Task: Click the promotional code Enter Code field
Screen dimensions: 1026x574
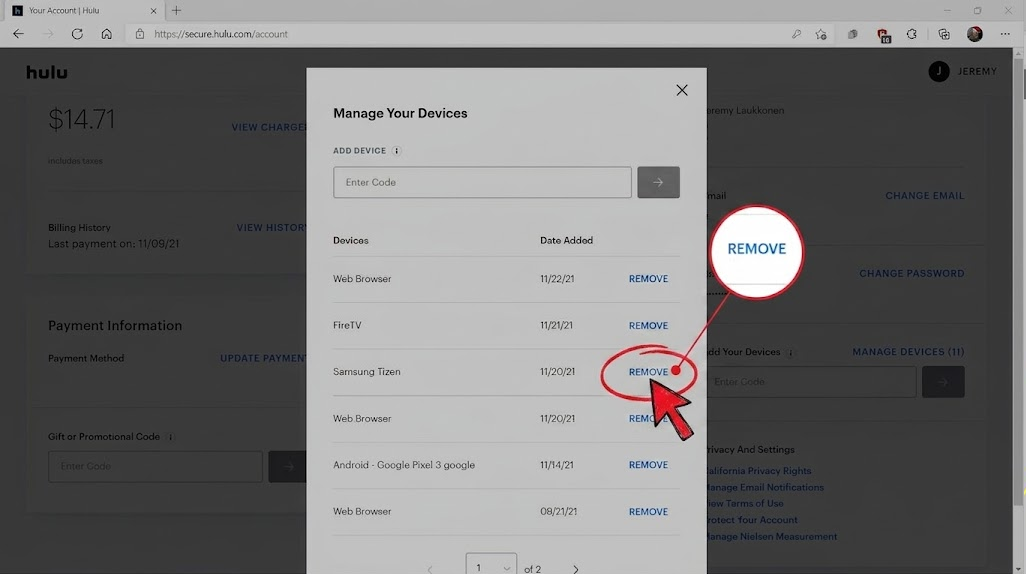Action: (155, 466)
